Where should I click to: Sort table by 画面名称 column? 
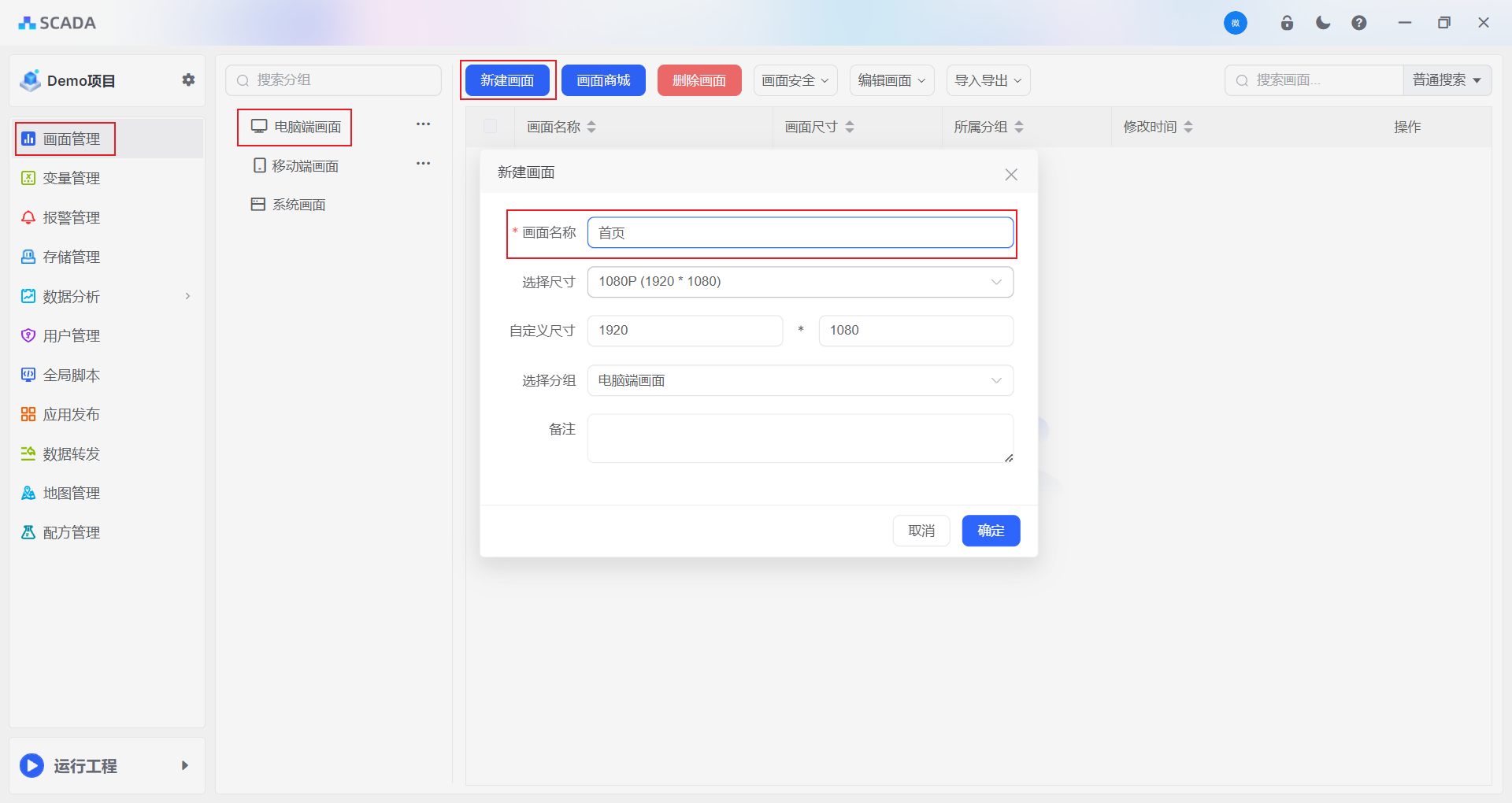coord(591,127)
